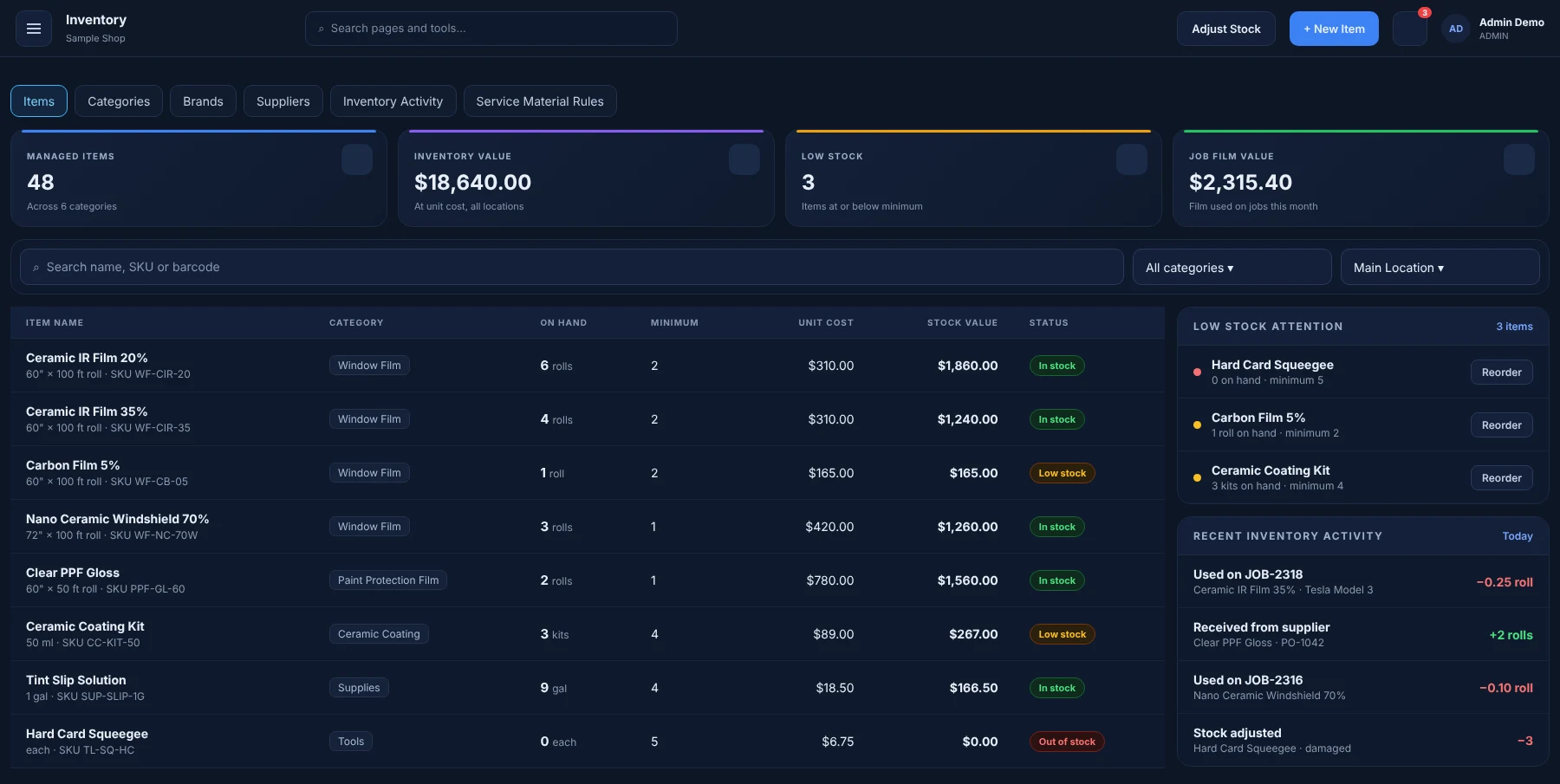Open Carbon Film 5% table row

588,473
